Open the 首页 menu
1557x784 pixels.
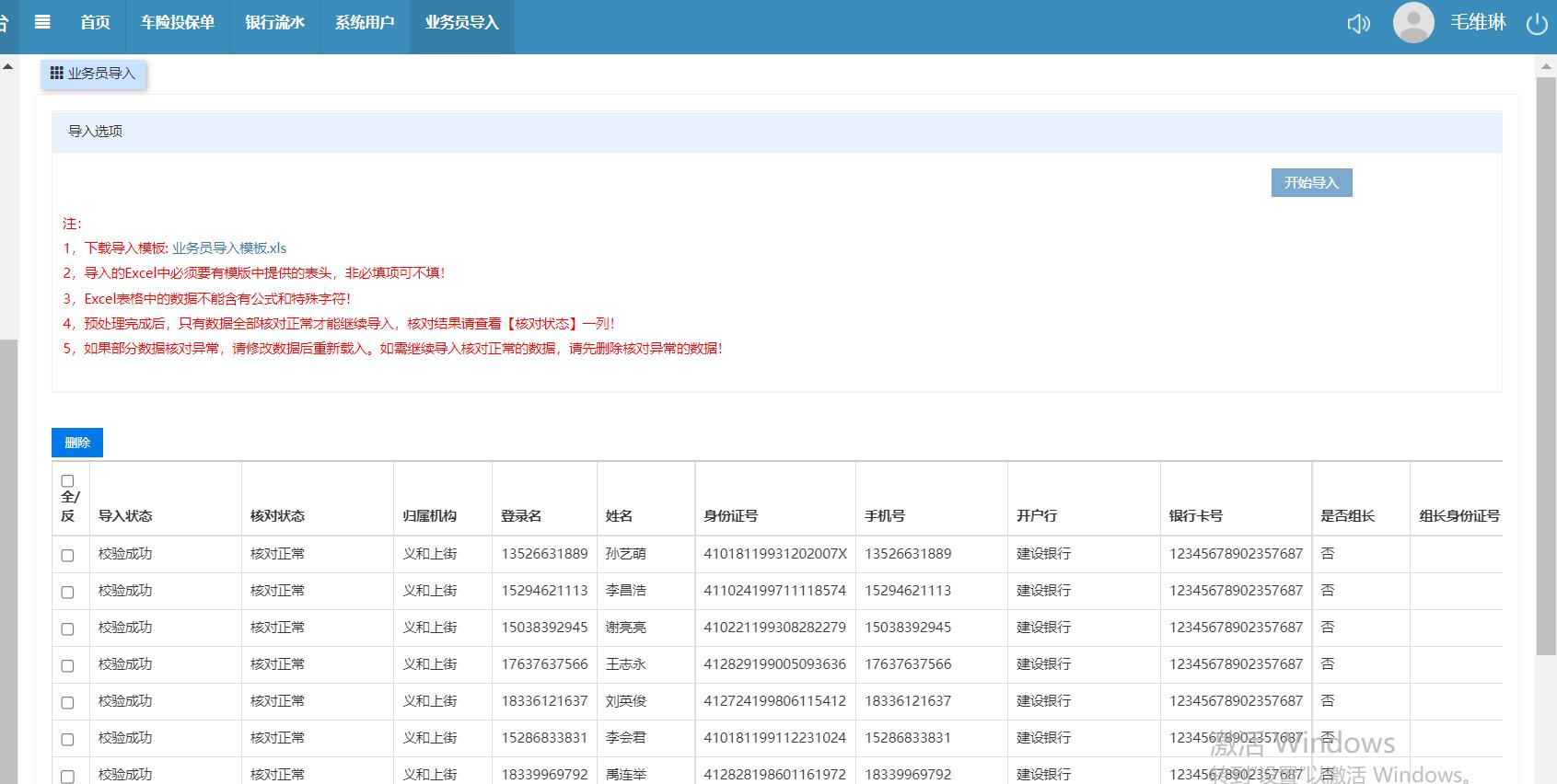(x=95, y=23)
